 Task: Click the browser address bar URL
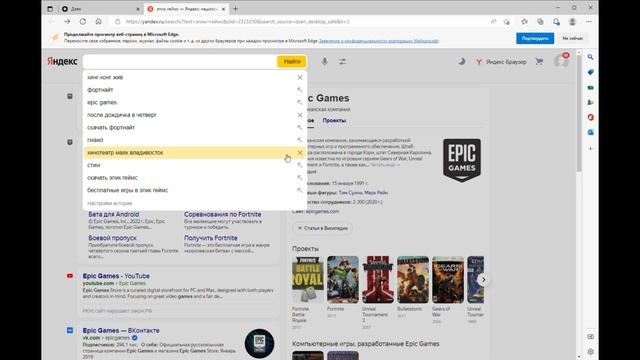[238, 22]
